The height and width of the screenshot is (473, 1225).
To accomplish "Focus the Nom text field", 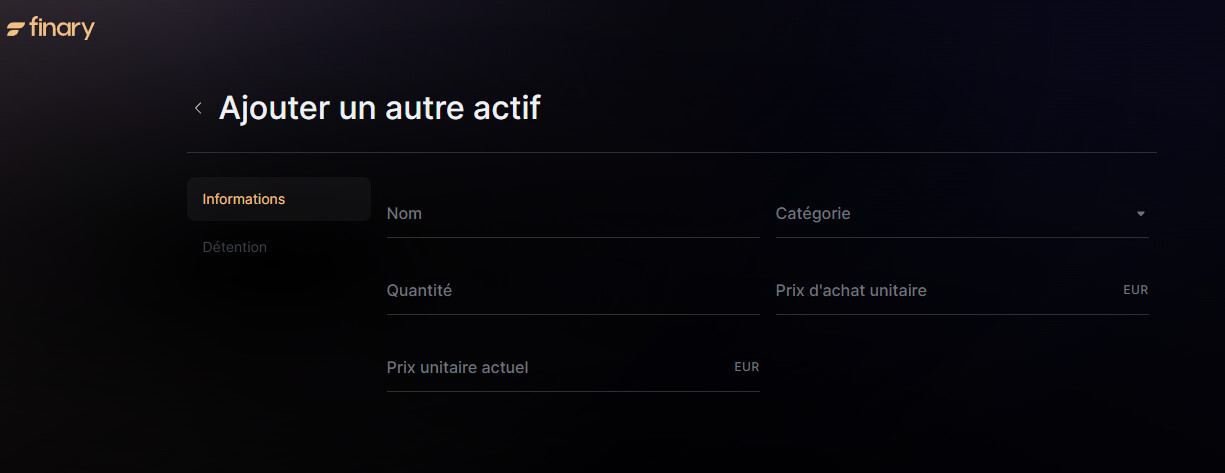I will tap(573, 214).
